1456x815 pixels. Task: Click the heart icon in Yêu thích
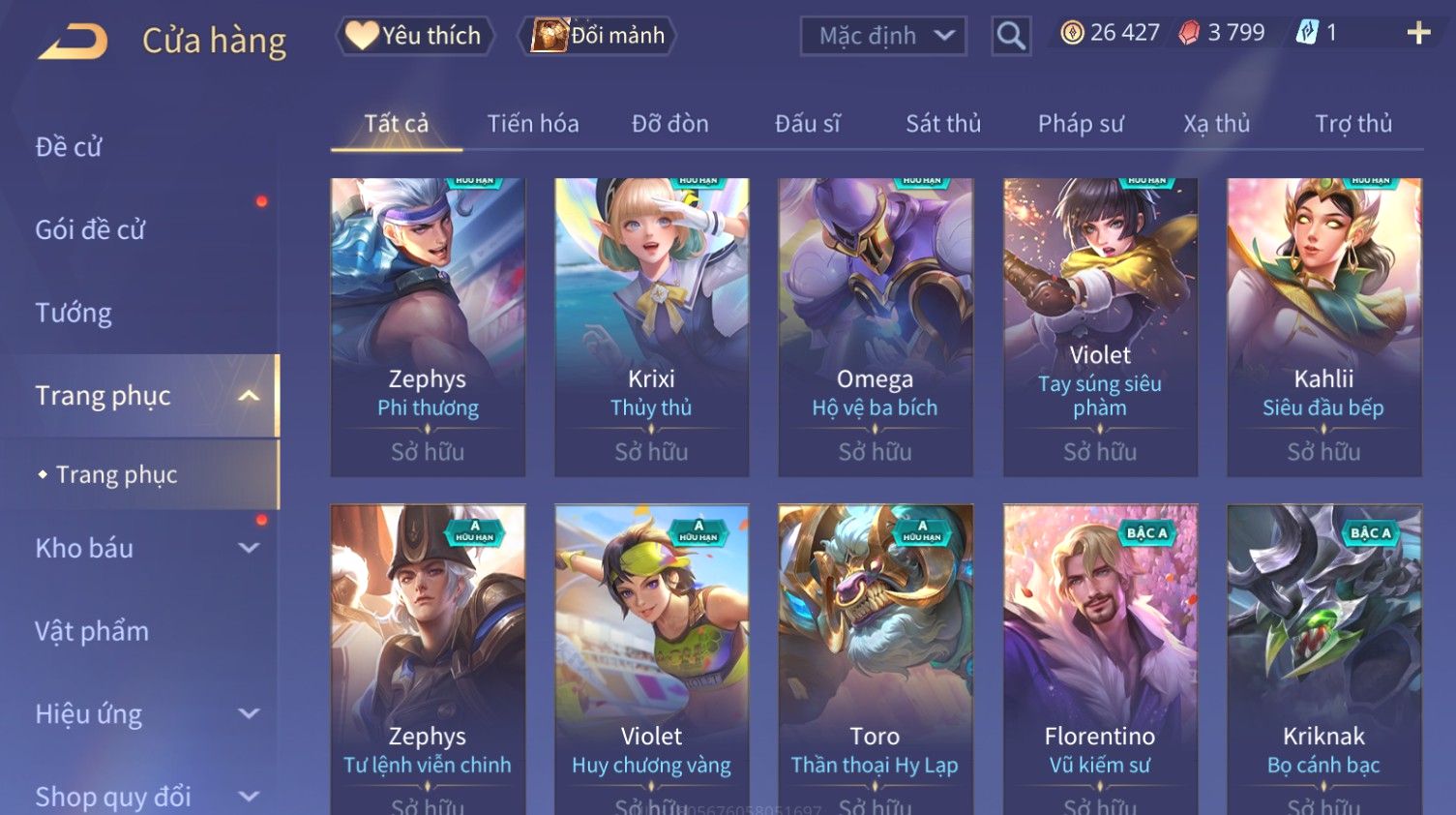362,35
